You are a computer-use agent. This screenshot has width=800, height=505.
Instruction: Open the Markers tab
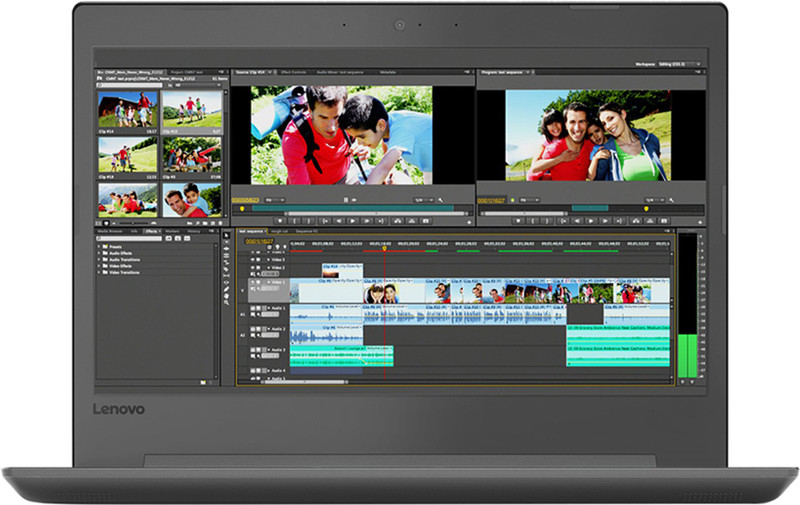point(172,231)
